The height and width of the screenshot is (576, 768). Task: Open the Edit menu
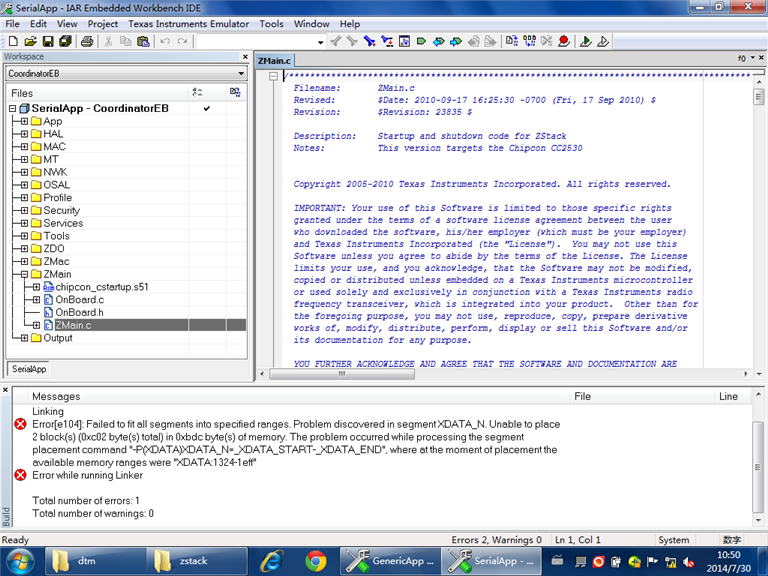coord(38,24)
